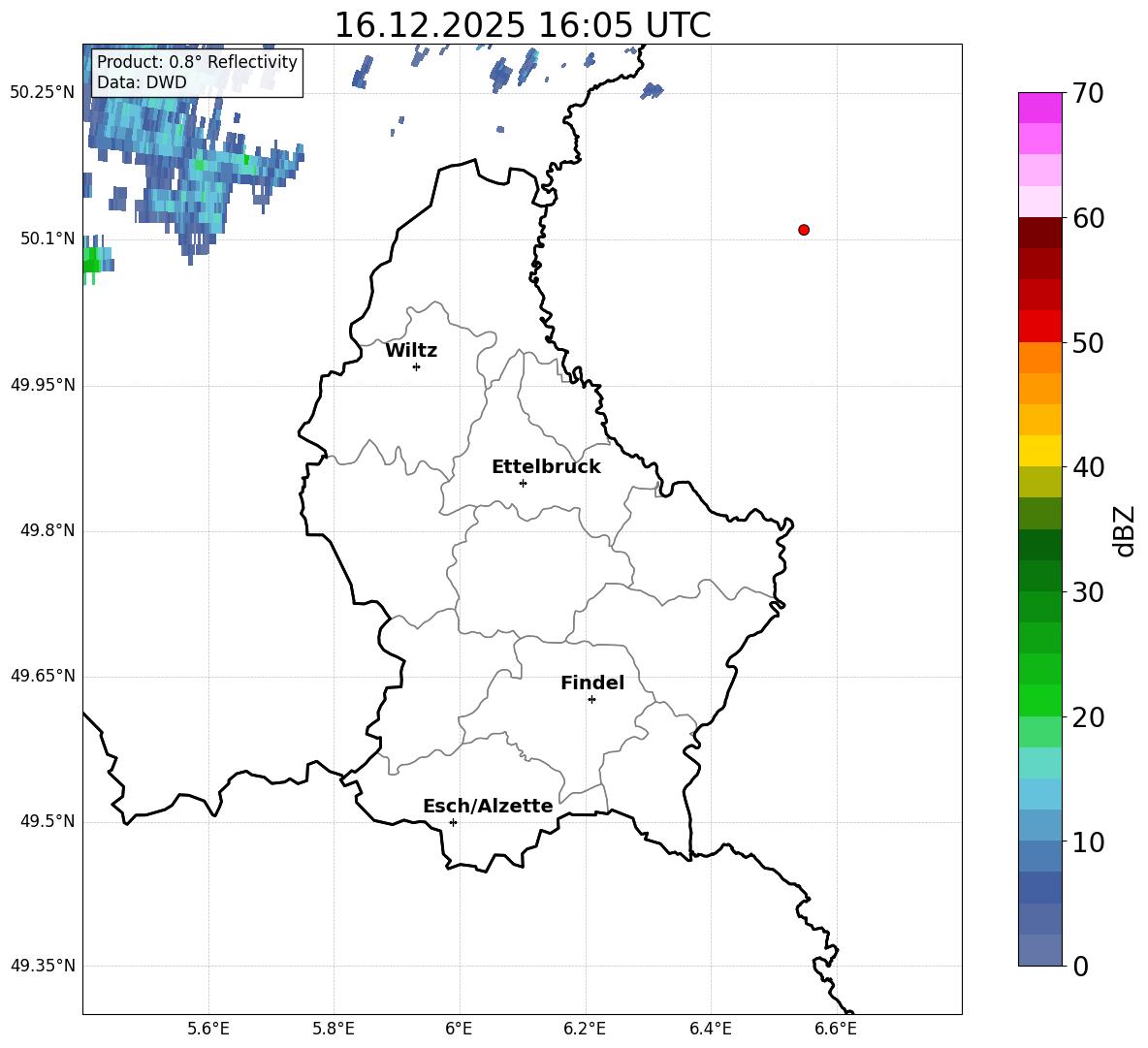Click the title '16.12.2025 16:05 UTC'
1148x1048 pixels.
tap(523, 25)
